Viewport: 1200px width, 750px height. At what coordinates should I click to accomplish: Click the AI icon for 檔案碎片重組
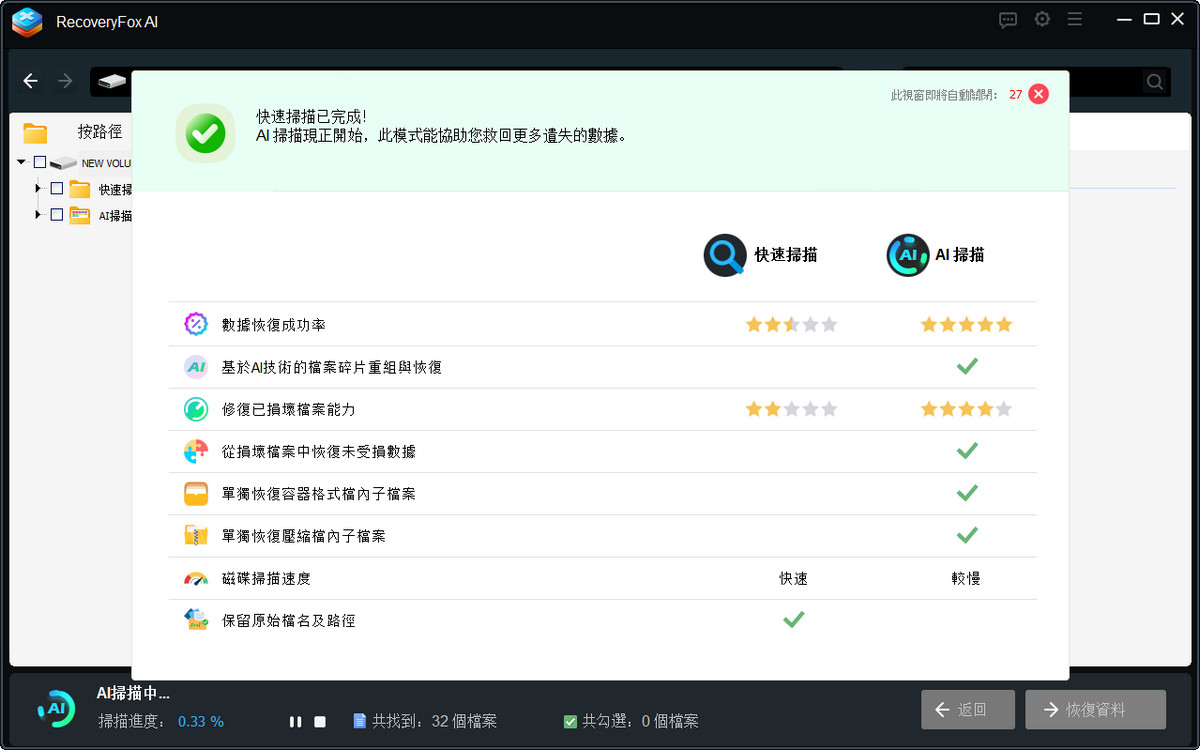[x=196, y=367]
